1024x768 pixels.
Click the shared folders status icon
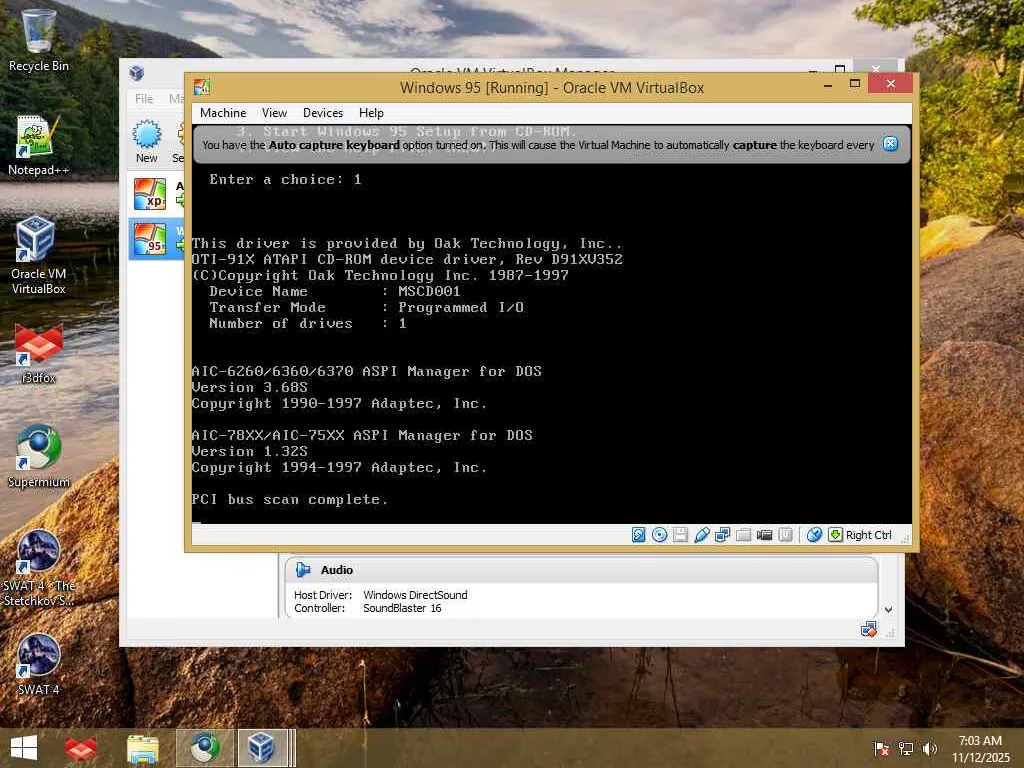[x=743, y=535]
